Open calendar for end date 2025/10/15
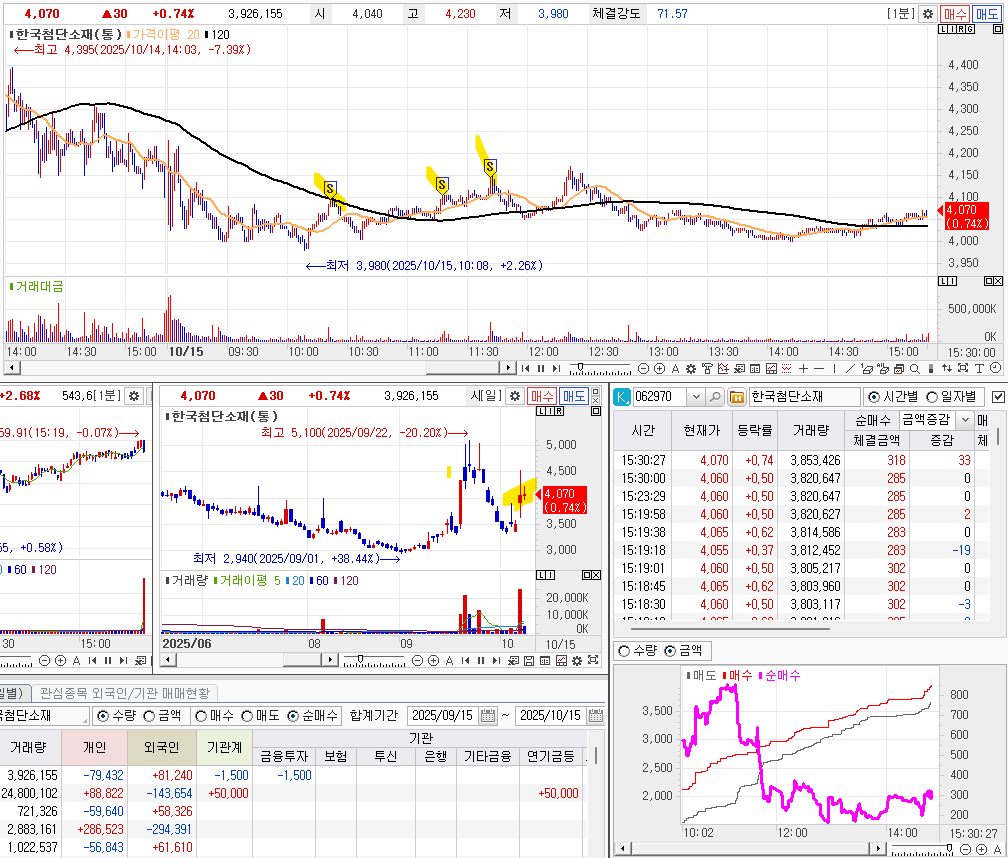Screen dimensions: 1008x858 point(596,716)
